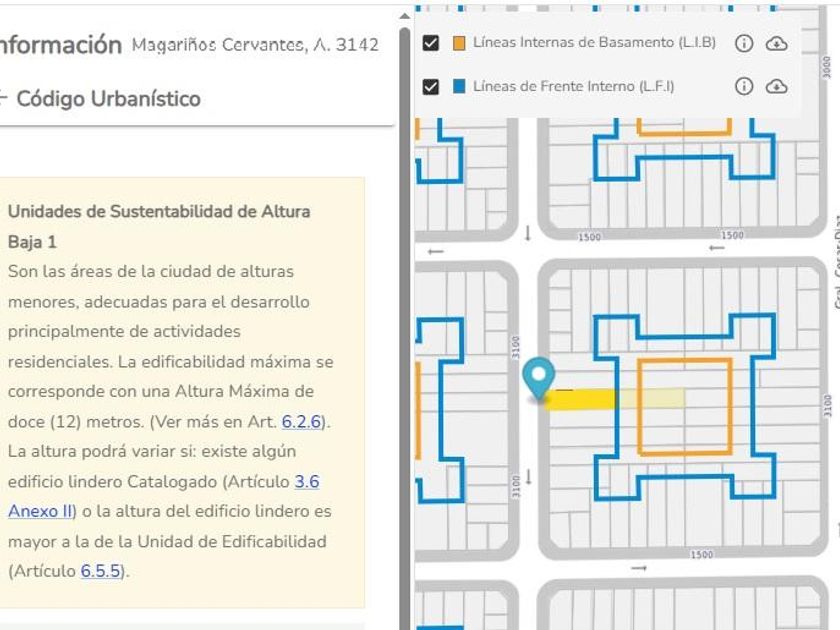
Task: Click the Líneas de Frente Interno (L.F.I) label
Action: click(x=573, y=86)
